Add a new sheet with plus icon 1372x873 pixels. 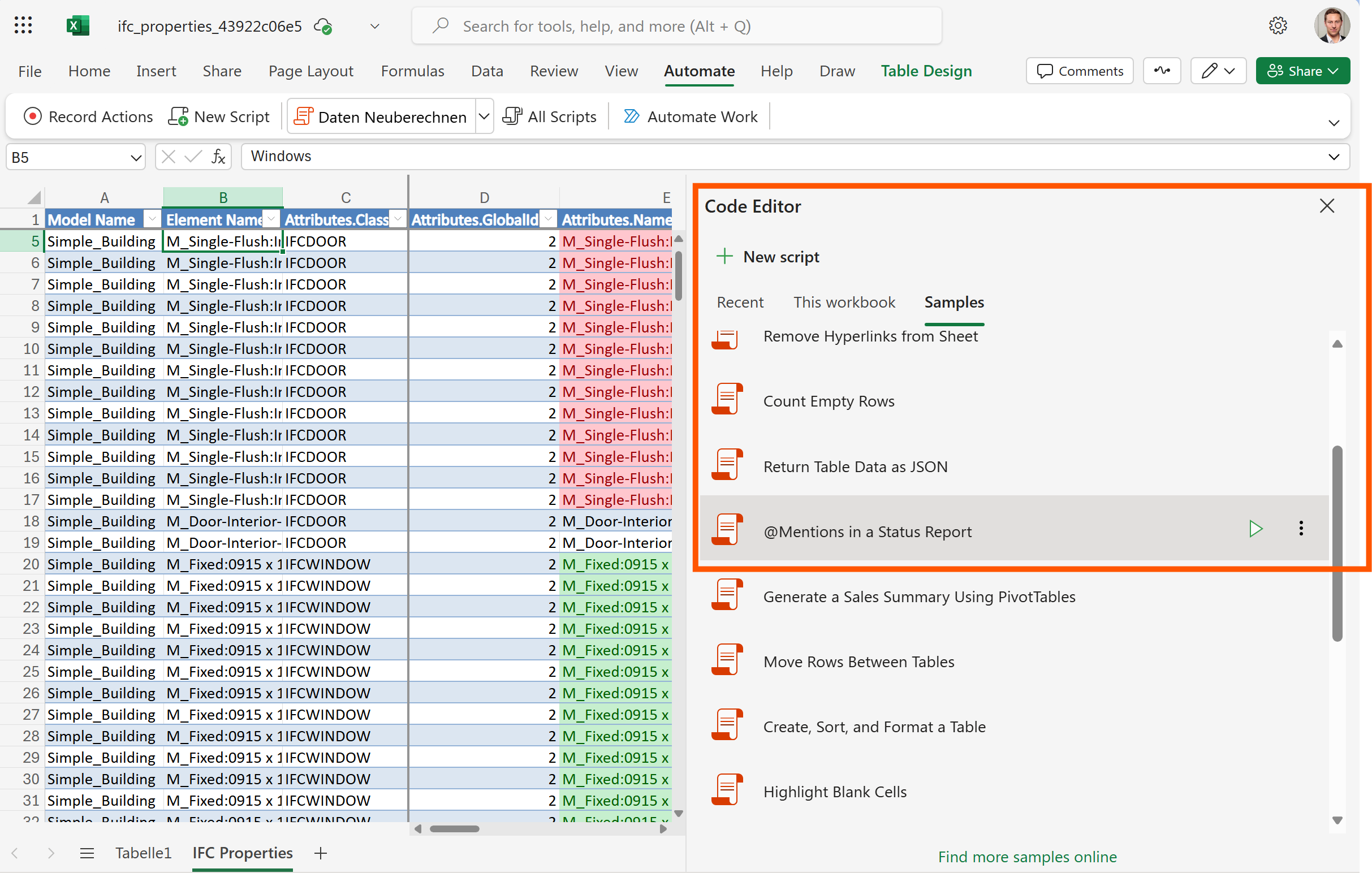tap(321, 853)
